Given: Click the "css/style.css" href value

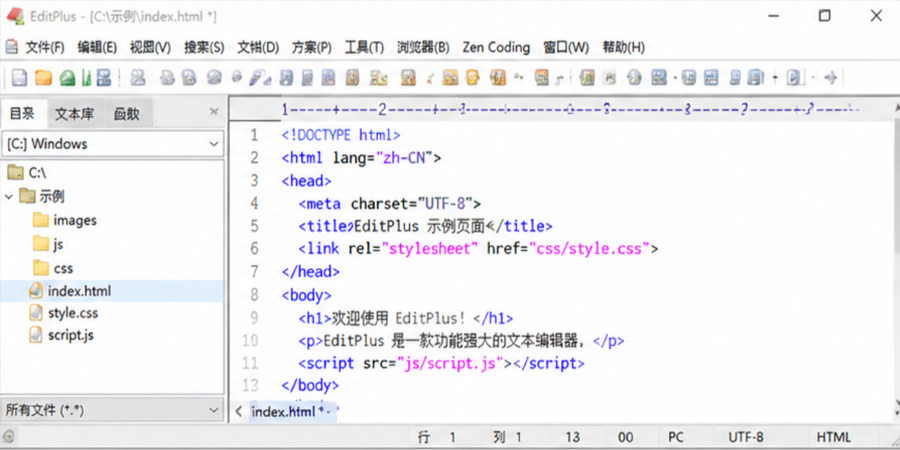Looking at the screenshot, I should 589,249.
